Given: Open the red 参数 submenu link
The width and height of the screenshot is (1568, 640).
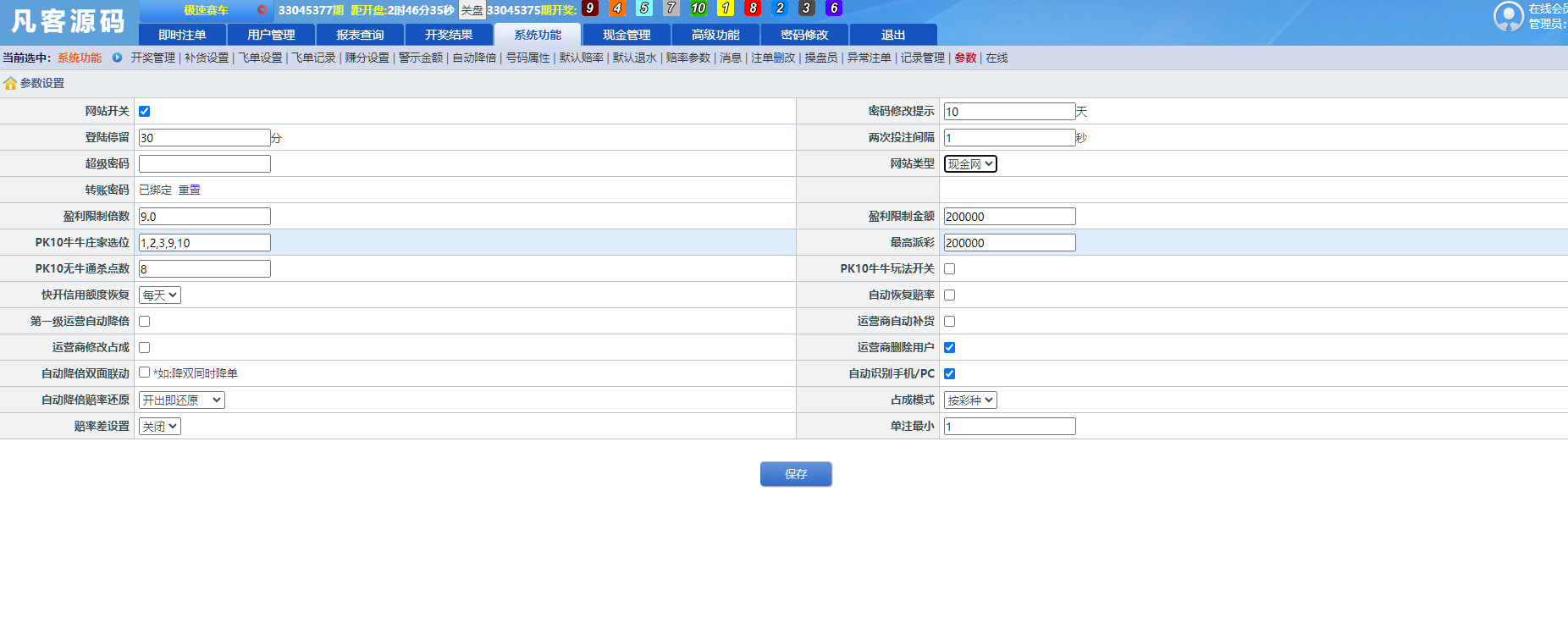Looking at the screenshot, I should pyautogui.click(x=965, y=58).
